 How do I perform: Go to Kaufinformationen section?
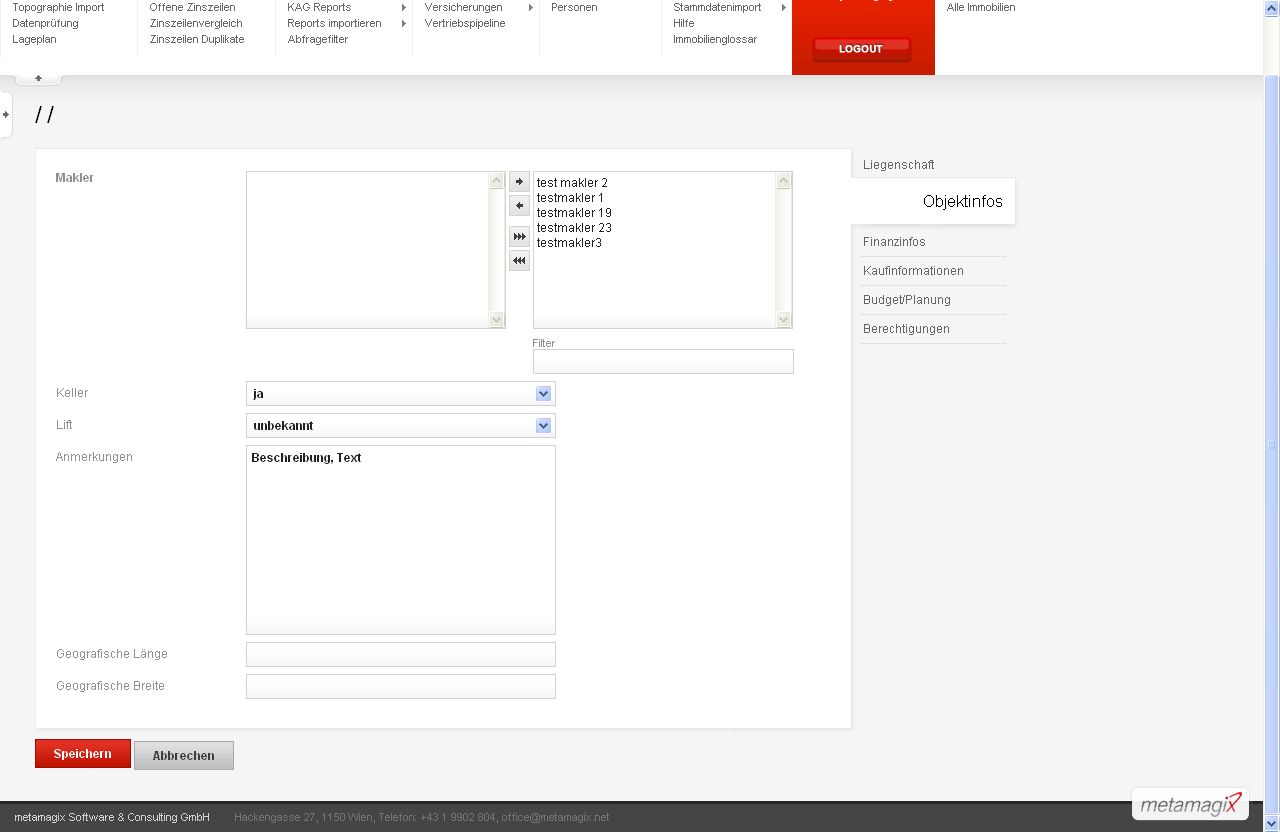coord(913,271)
